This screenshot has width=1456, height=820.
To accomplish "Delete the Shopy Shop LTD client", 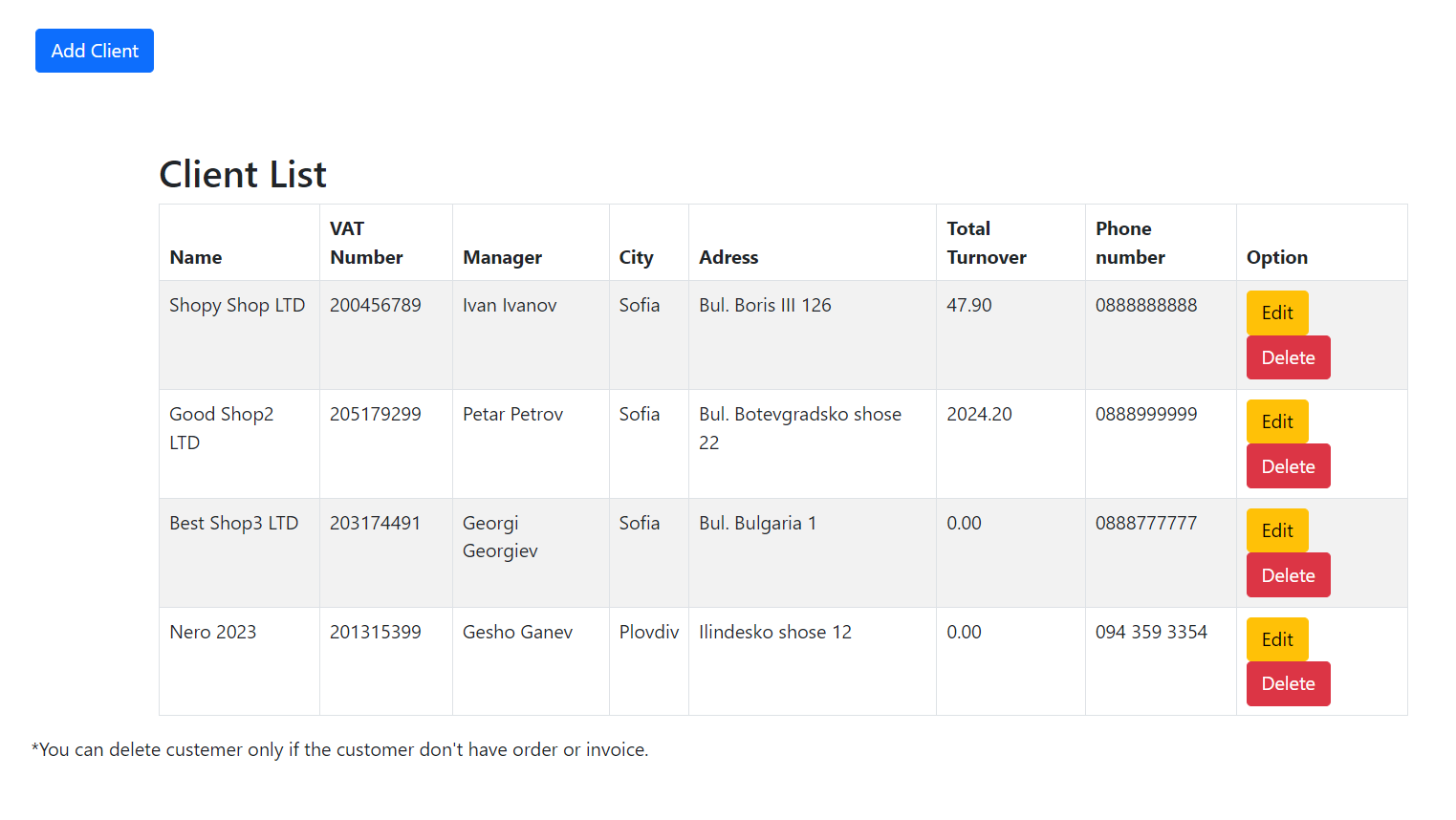I will click(x=1288, y=357).
